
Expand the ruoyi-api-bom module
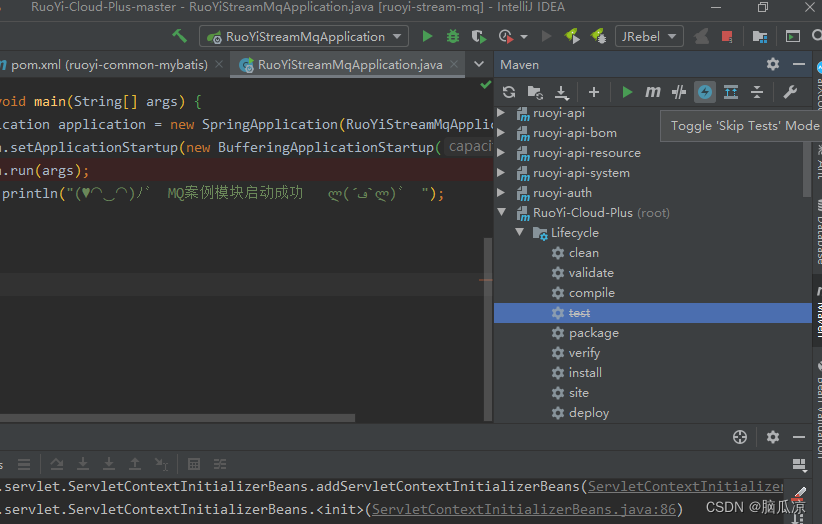[501, 133]
